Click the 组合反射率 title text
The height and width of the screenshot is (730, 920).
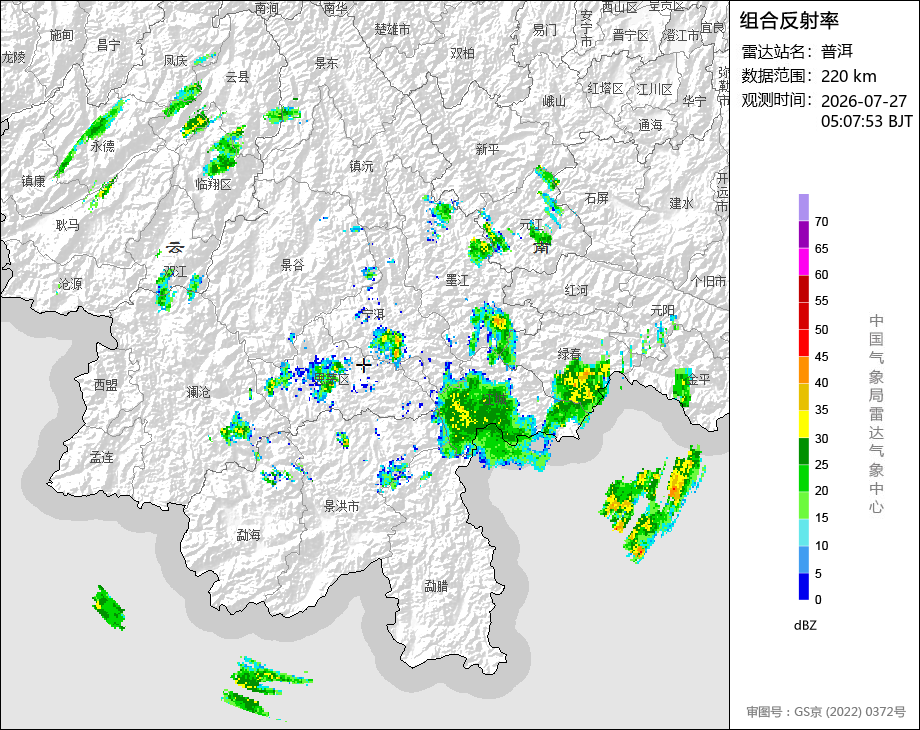789,21
